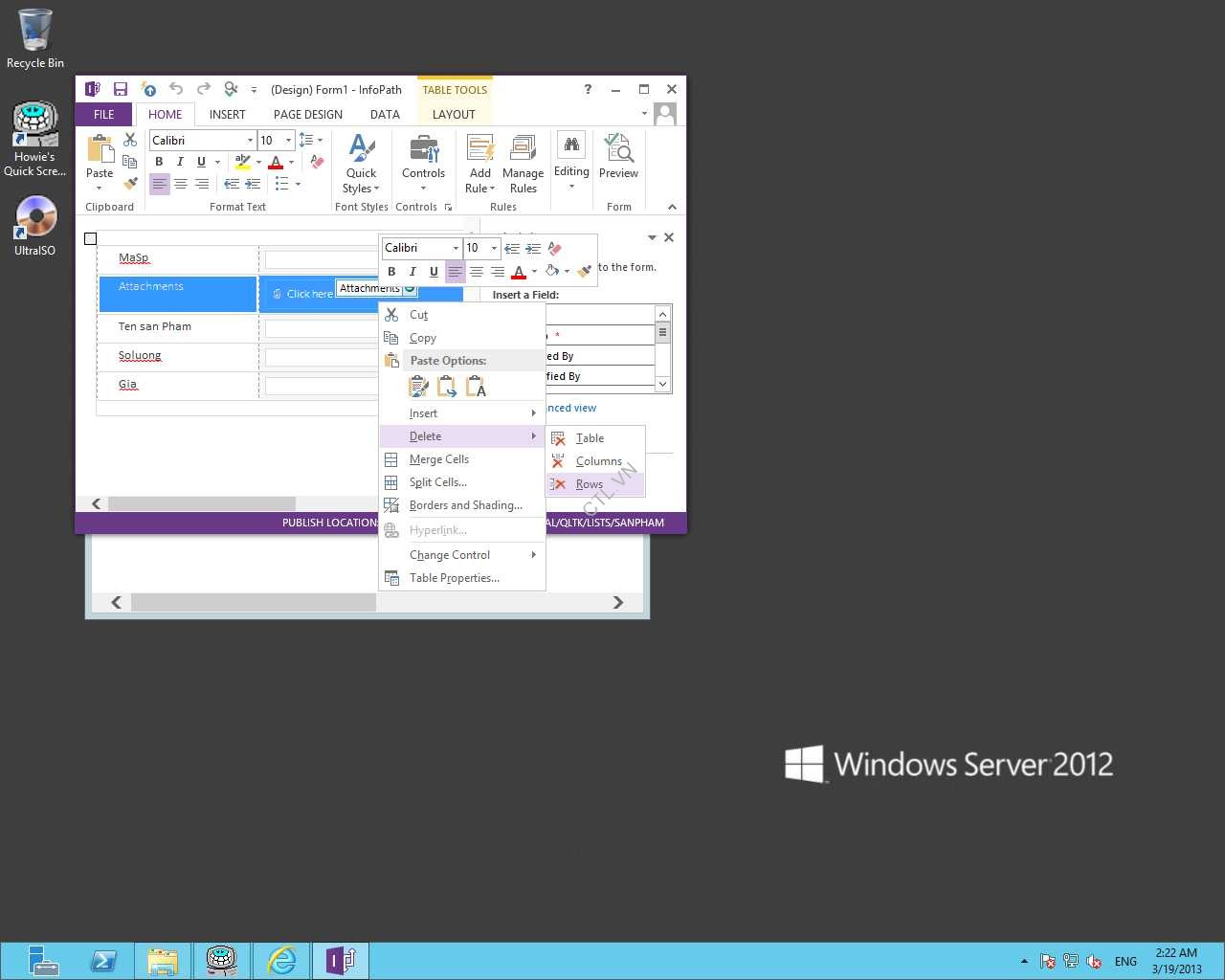Screen dimensions: 1225x980
Task: Click the MaSp text input field
Action: 320,259
